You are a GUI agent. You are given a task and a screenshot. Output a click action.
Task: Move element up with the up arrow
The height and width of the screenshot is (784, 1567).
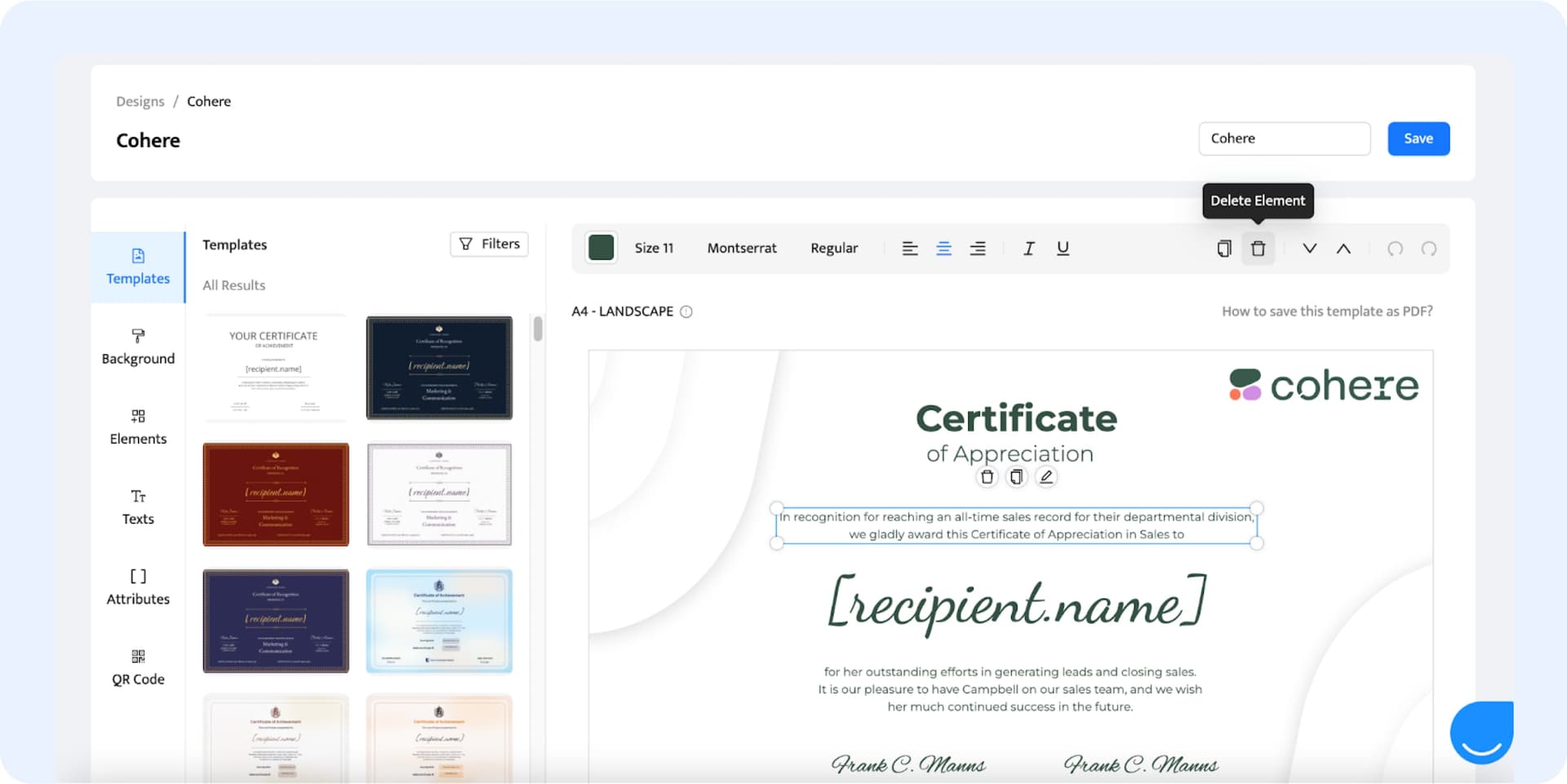(x=1343, y=249)
